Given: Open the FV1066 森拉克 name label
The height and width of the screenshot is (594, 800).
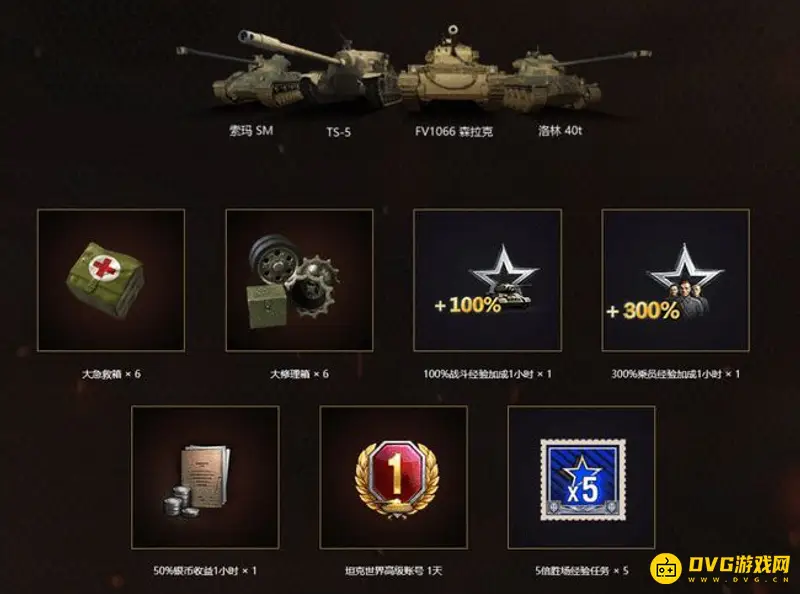Looking at the screenshot, I should [x=454, y=131].
